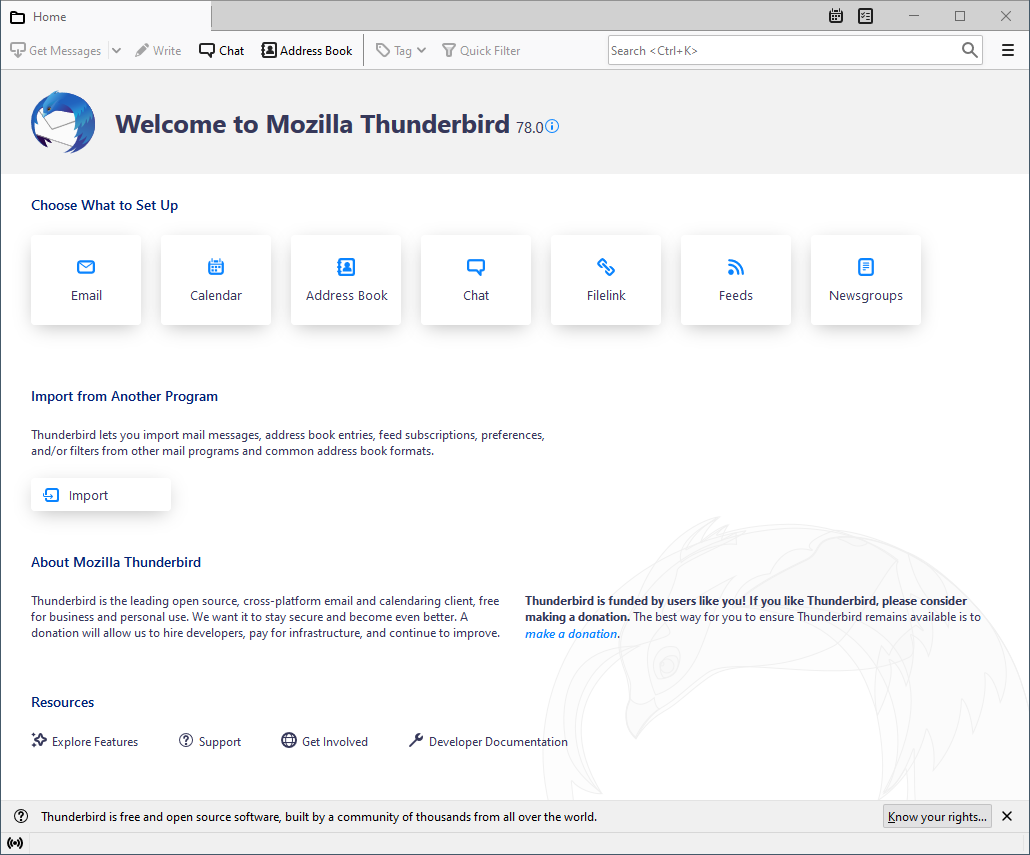Viewport: 1030px width, 855px height.
Task: Select the Newsgroups setup option
Action: pyautogui.click(x=865, y=280)
